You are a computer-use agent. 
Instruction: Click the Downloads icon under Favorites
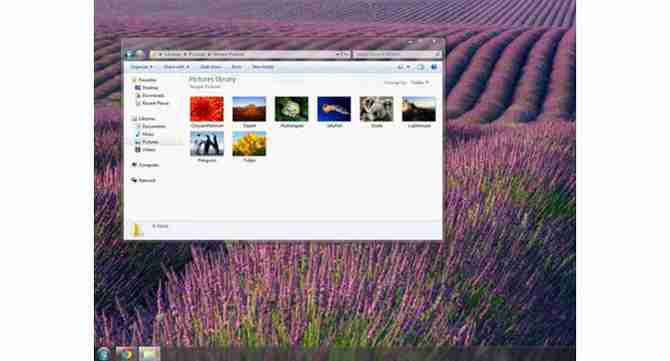click(138, 95)
